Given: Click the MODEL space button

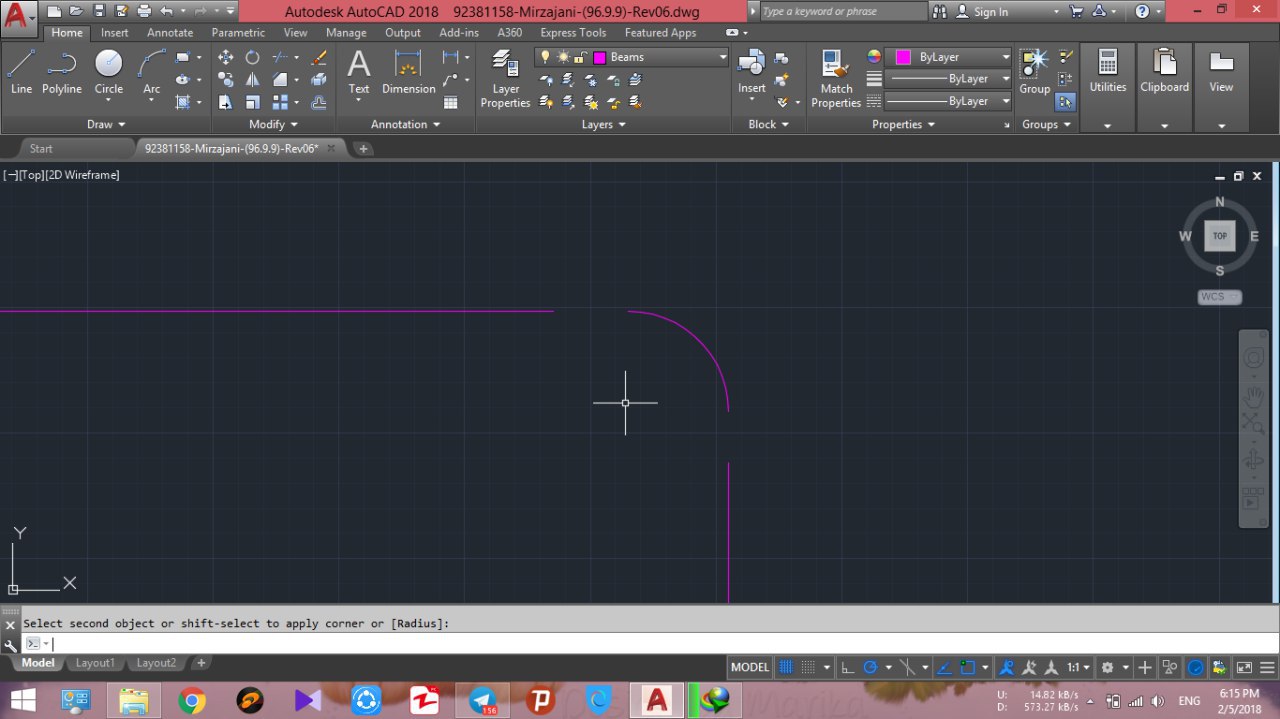Looking at the screenshot, I should (750, 667).
